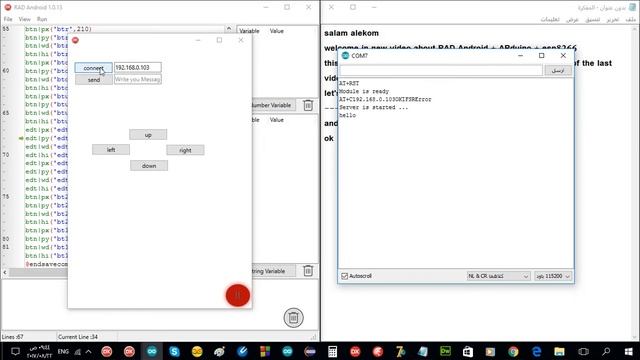The image size is (640, 360).
Task: Click the left direction button
Action: click(111, 150)
